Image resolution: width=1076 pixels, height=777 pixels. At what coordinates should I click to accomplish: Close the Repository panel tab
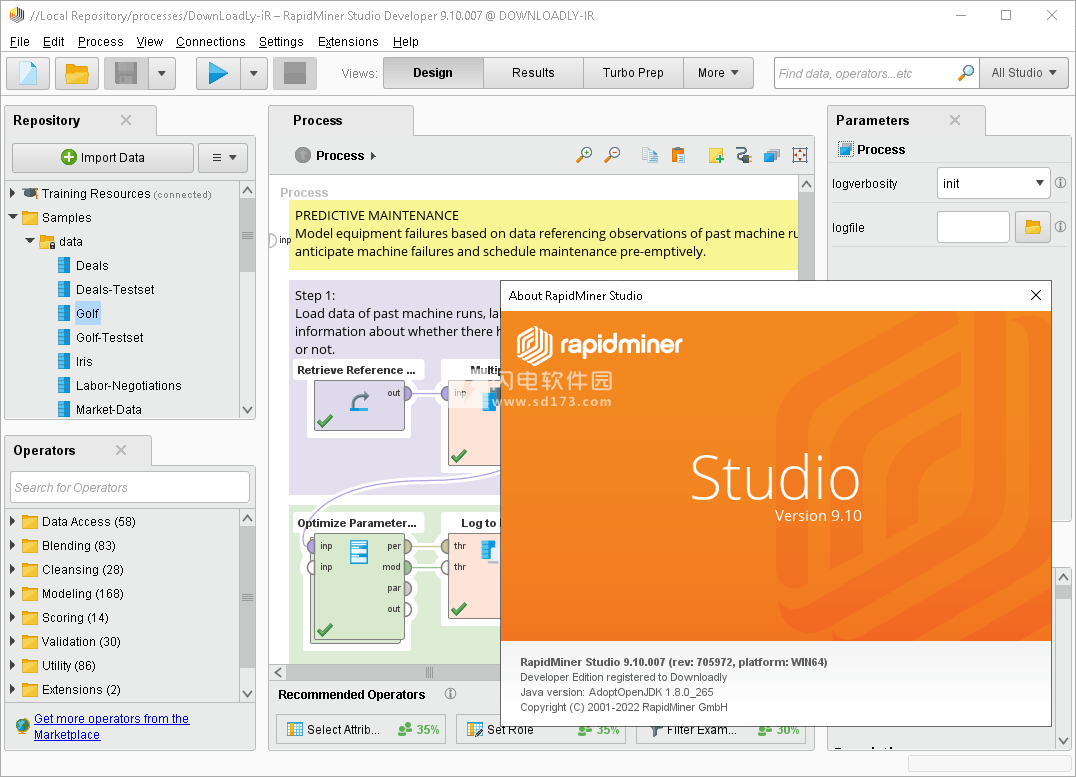(x=126, y=120)
